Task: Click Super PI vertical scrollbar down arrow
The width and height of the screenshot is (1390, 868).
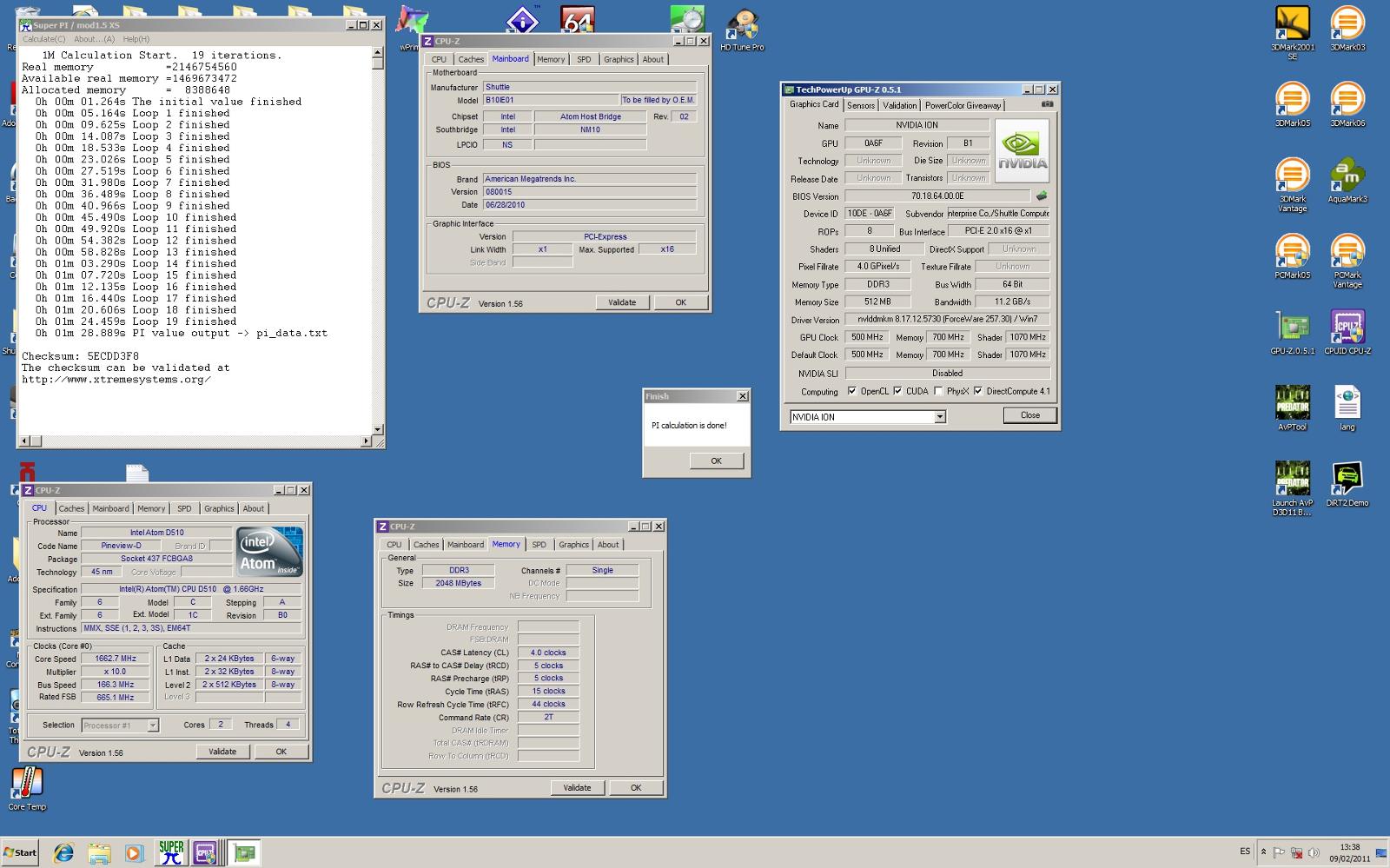Action: pyautogui.click(x=377, y=429)
